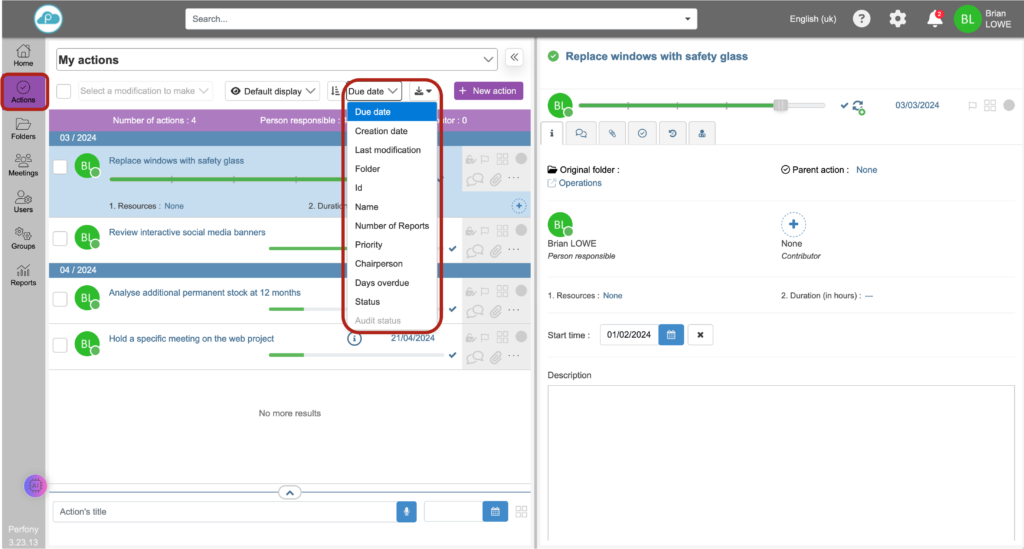The image size is (1024, 549).
Task: Open the calendar picker for Start time
Action: 672,335
